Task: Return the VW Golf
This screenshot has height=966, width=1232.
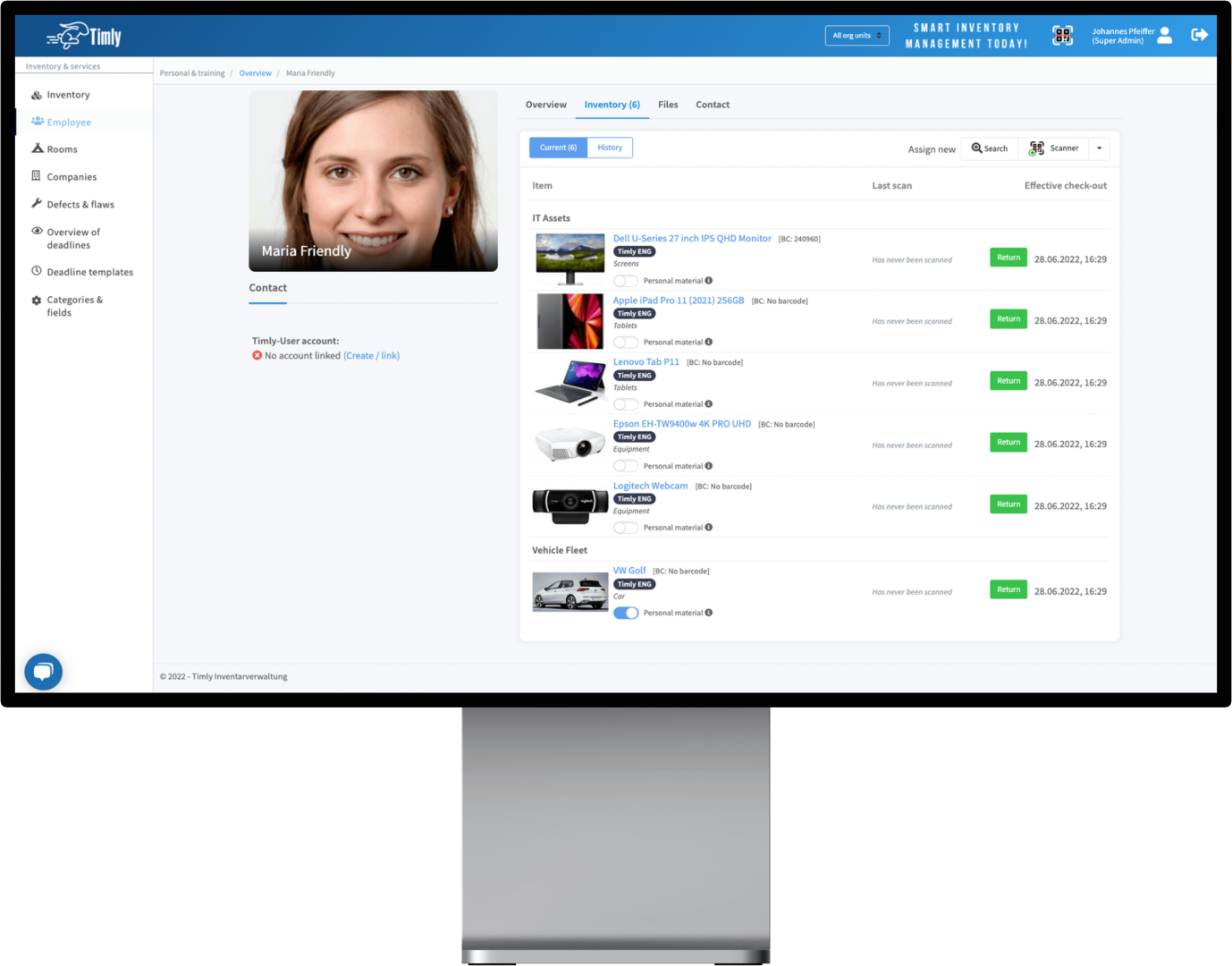Action: coord(1008,589)
